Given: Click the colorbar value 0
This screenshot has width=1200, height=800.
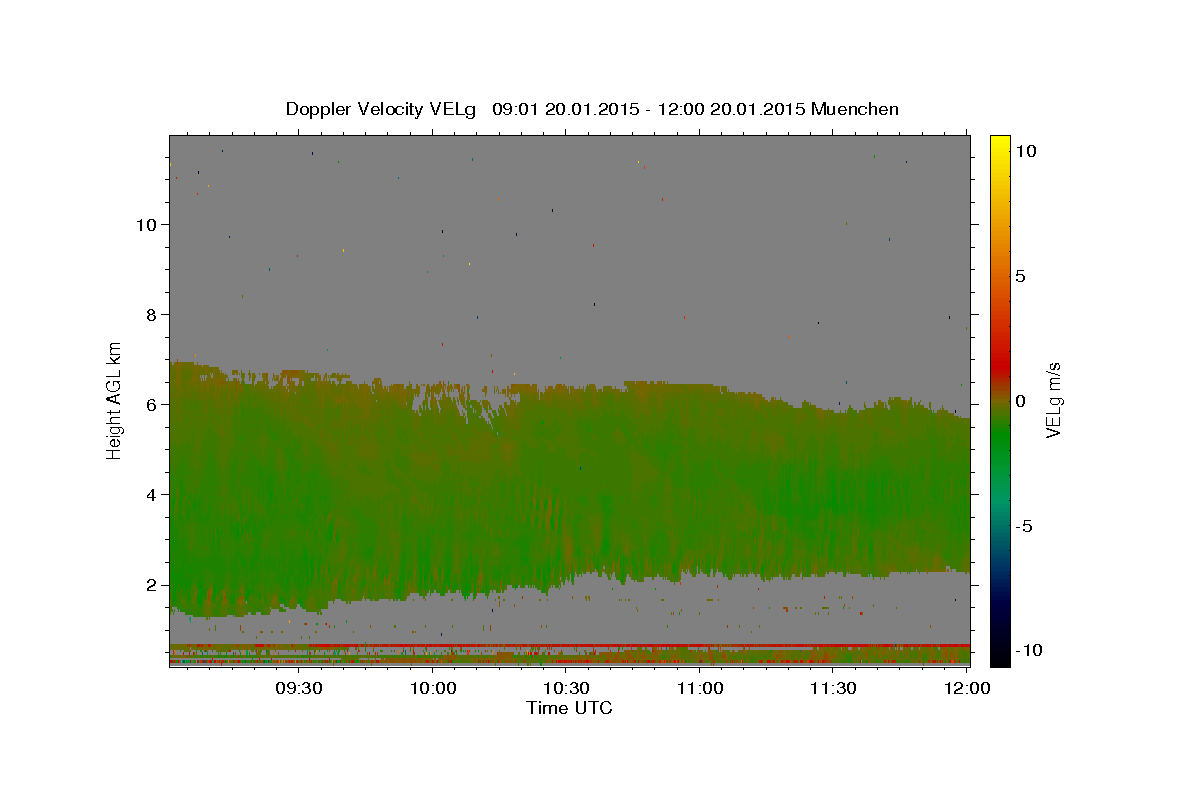Looking at the screenshot, I should point(1021,401).
